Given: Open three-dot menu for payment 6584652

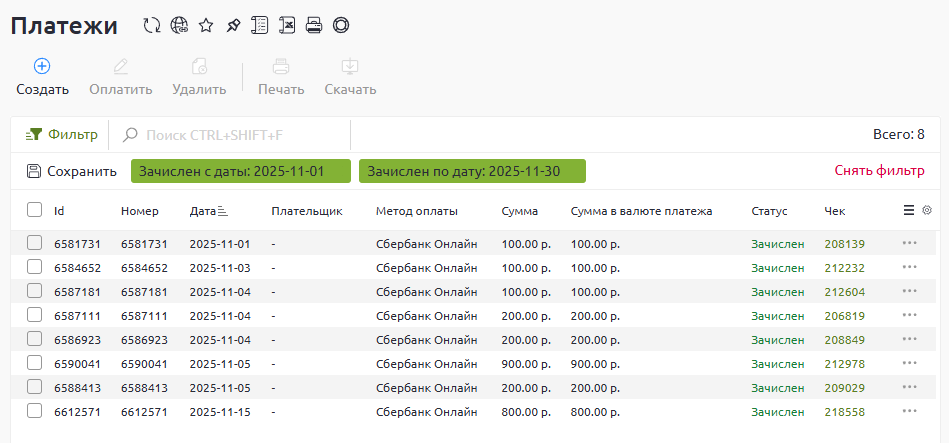Looking at the screenshot, I should [909, 267].
